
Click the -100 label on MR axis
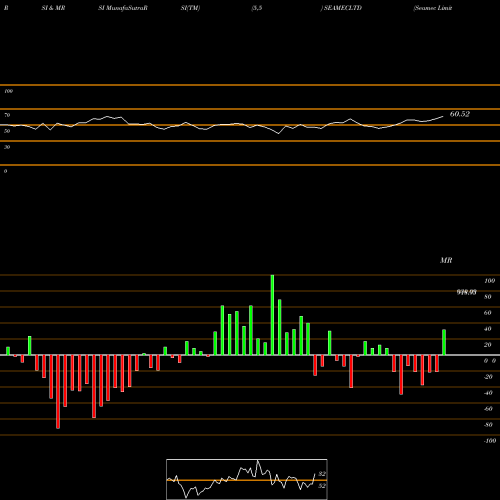click(x=490, y=441)
